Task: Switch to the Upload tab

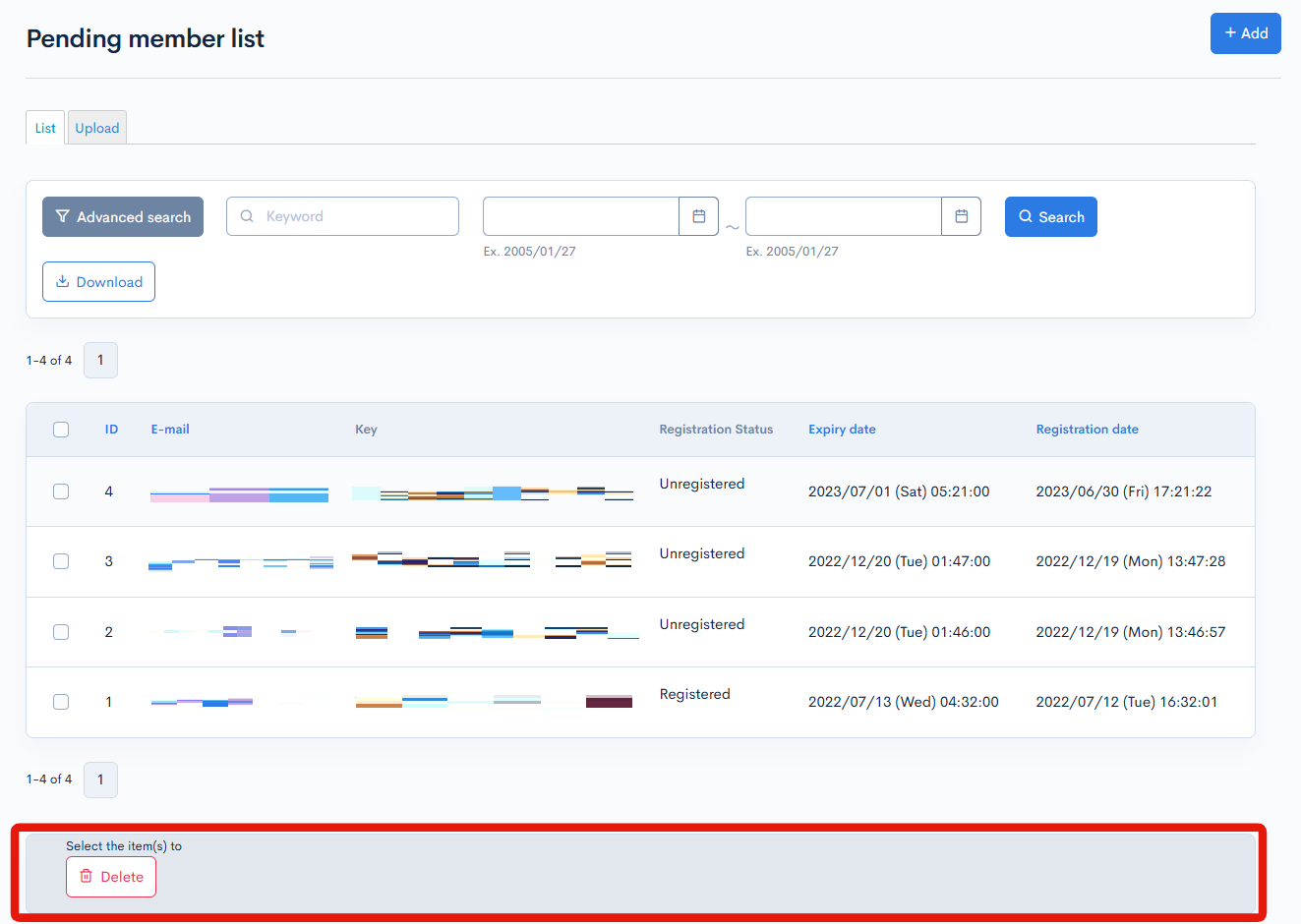Action: (96, 127)
